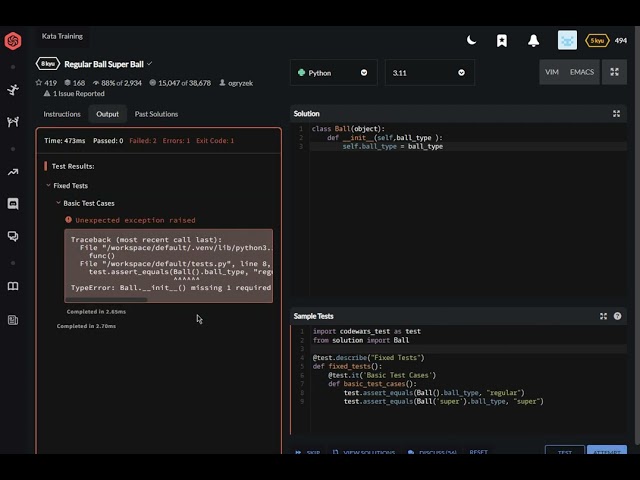This screenshot has height=480, width=640.
Task: Open the 3.11 version dropdown
Action: (x=429, y=73)
